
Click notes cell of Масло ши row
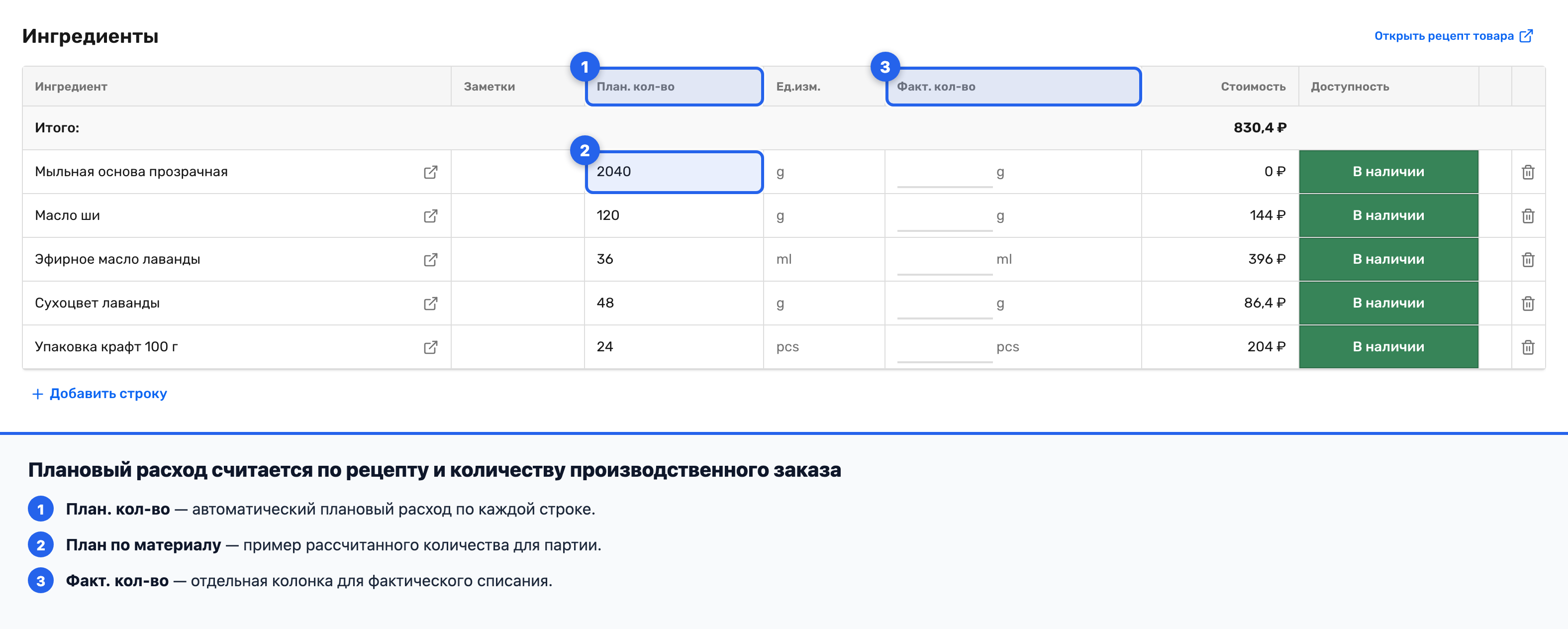pos(517,215)
